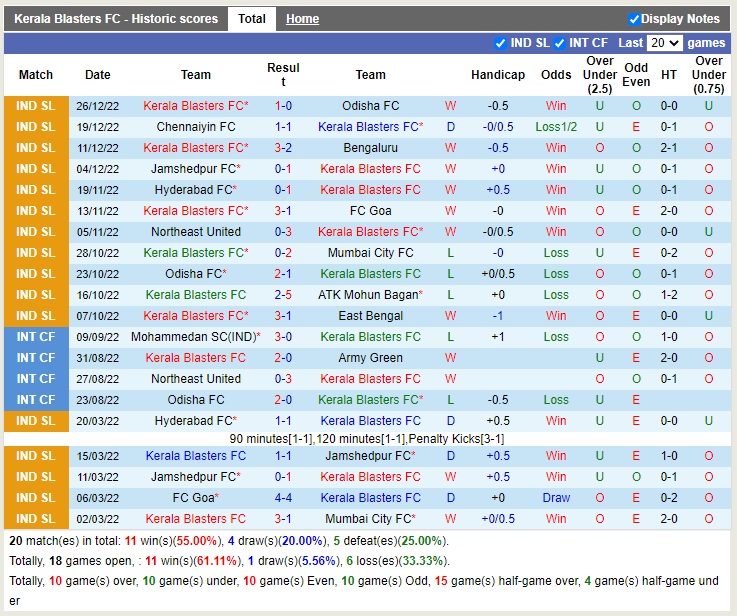737x616 pixels.
Task: Click Army Green team name
Action: coord(370,358)
